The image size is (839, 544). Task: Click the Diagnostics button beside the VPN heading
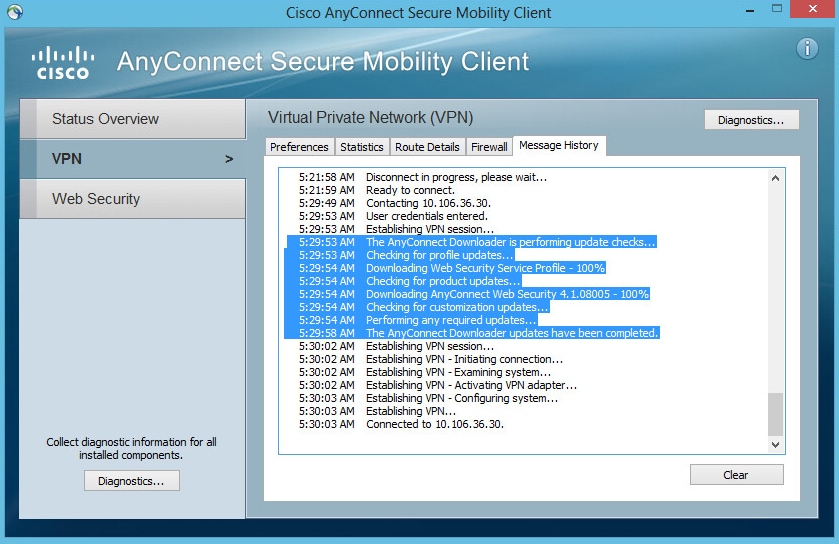pos(751,120)
